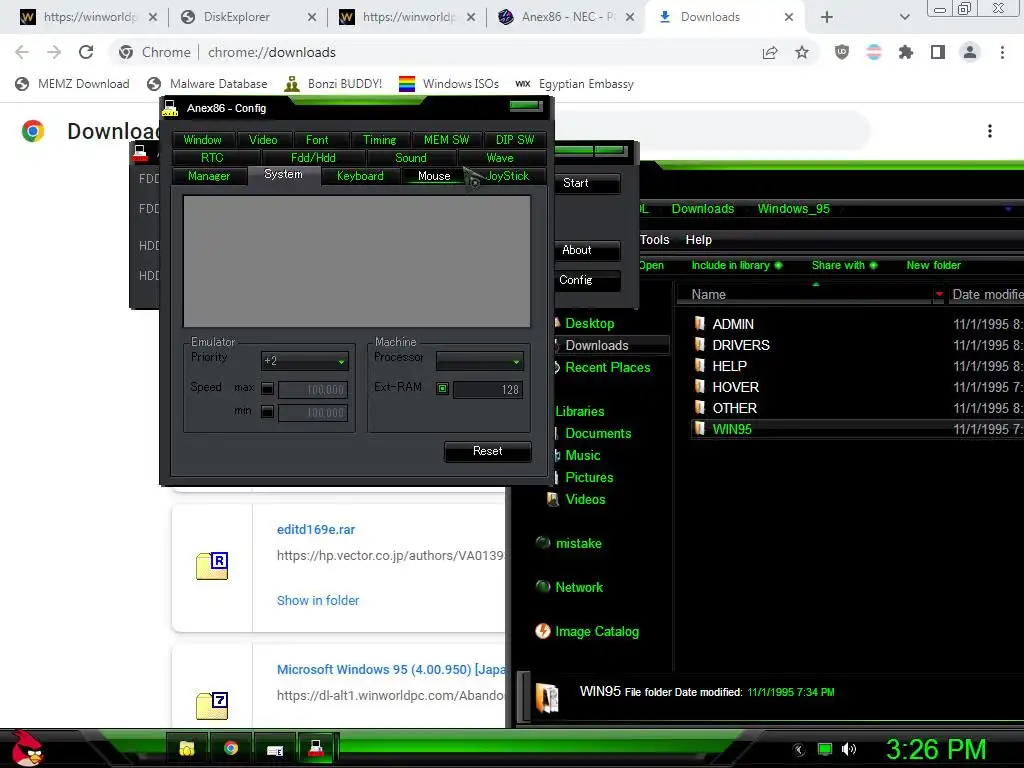Switch to the Anex86 - NEC tab

point(567,17)
